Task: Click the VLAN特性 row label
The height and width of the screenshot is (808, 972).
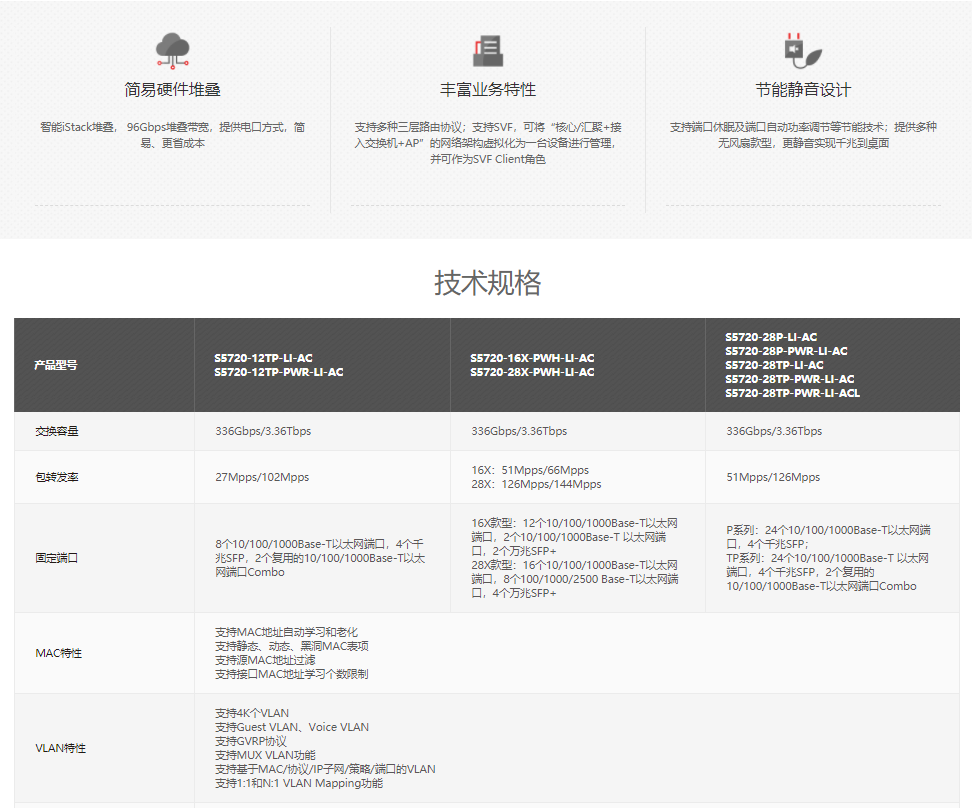Action: point(60,748)
